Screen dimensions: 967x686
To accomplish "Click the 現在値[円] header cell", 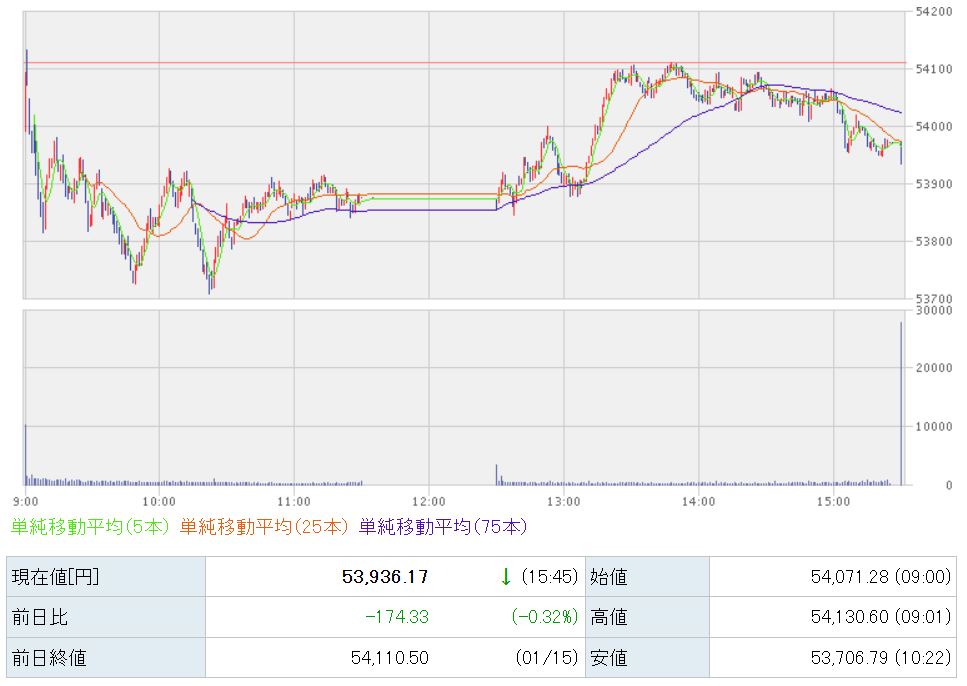I will (x=55, y=577).
